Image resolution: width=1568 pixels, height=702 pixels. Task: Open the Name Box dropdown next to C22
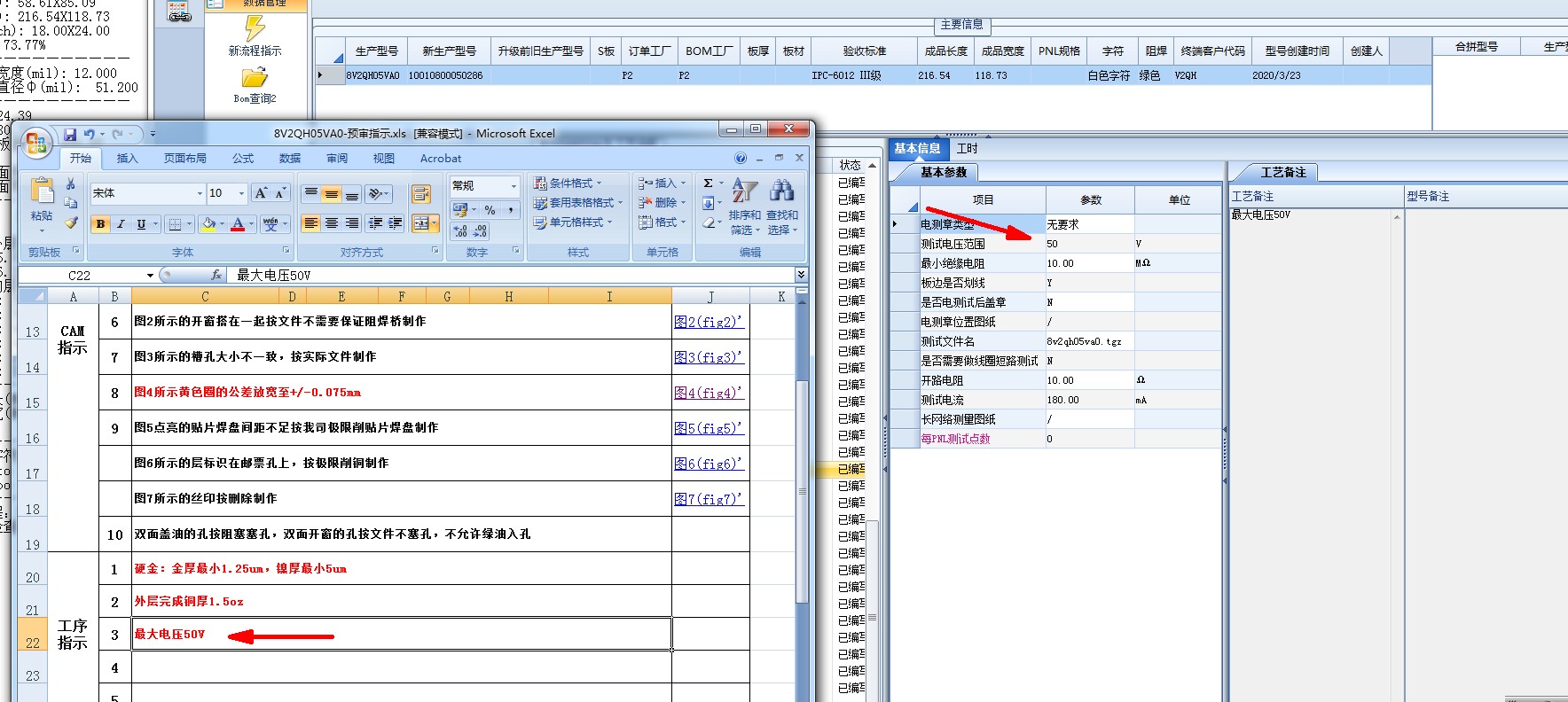150,276
